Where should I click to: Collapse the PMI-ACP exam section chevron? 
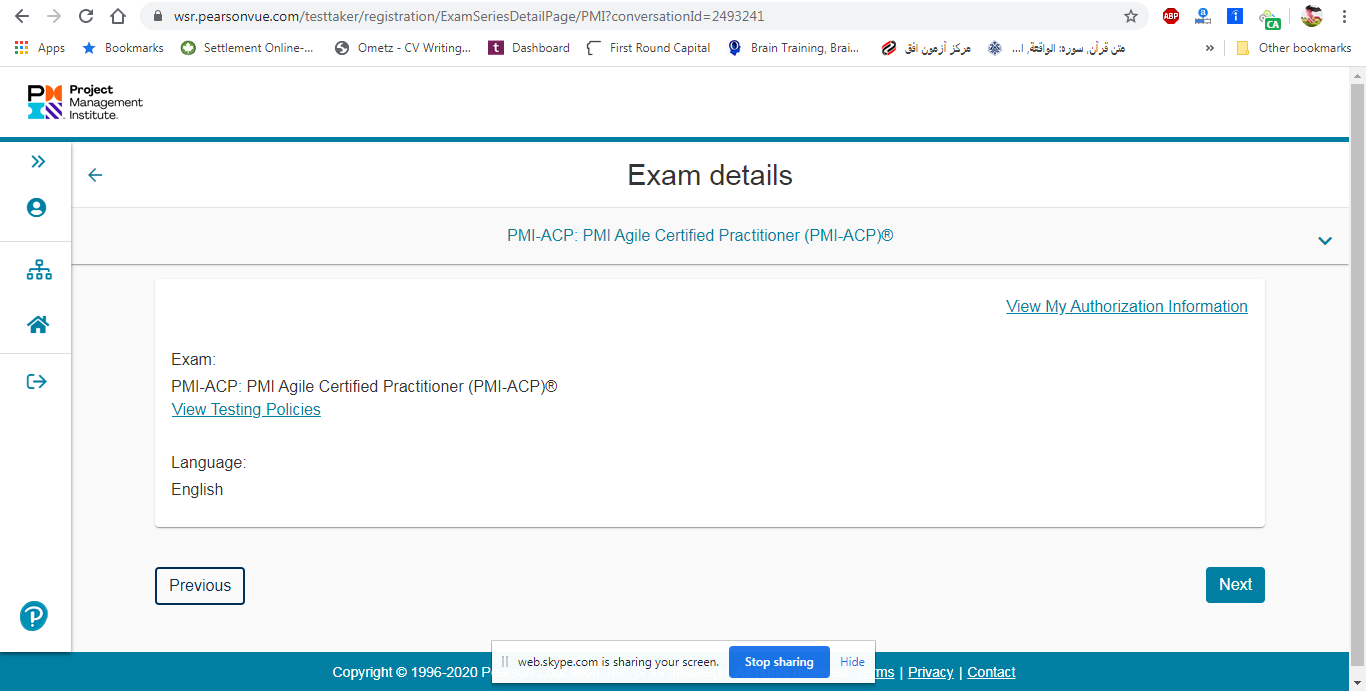click(1325, 240)
